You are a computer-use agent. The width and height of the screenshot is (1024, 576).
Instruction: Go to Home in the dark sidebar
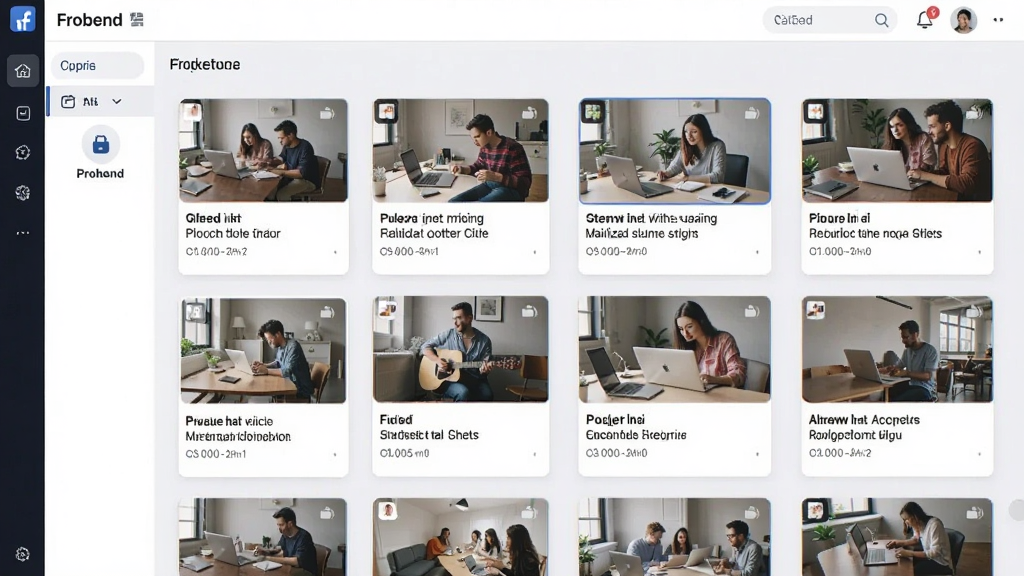click(x=23, y=71)
